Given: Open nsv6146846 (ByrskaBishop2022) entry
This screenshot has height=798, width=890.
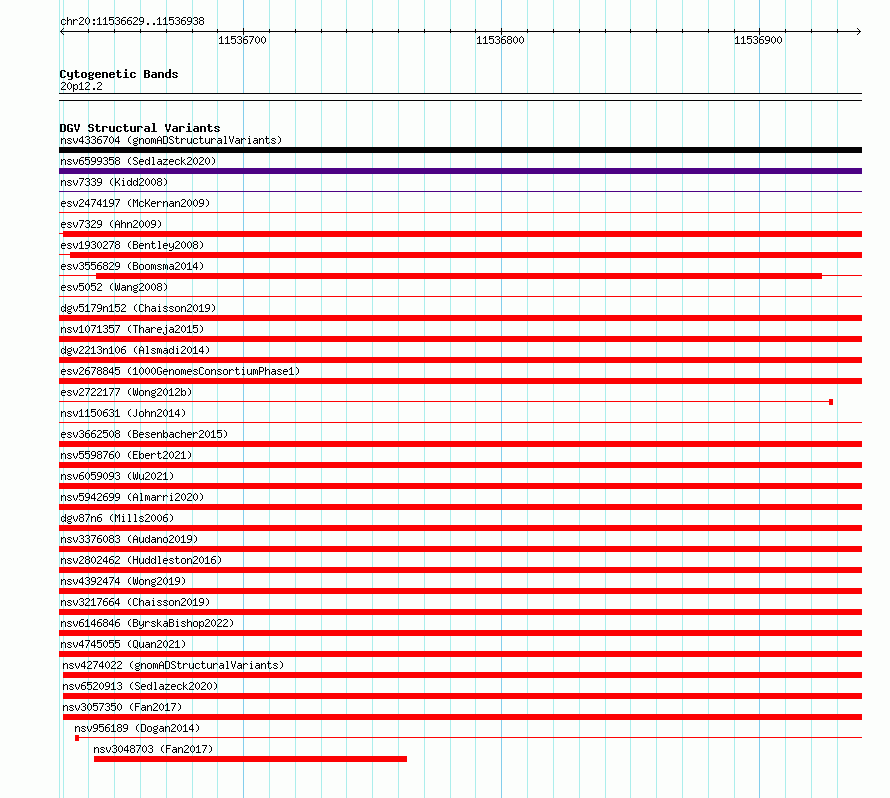Looking at the screenshot, I should coord(147,623).
